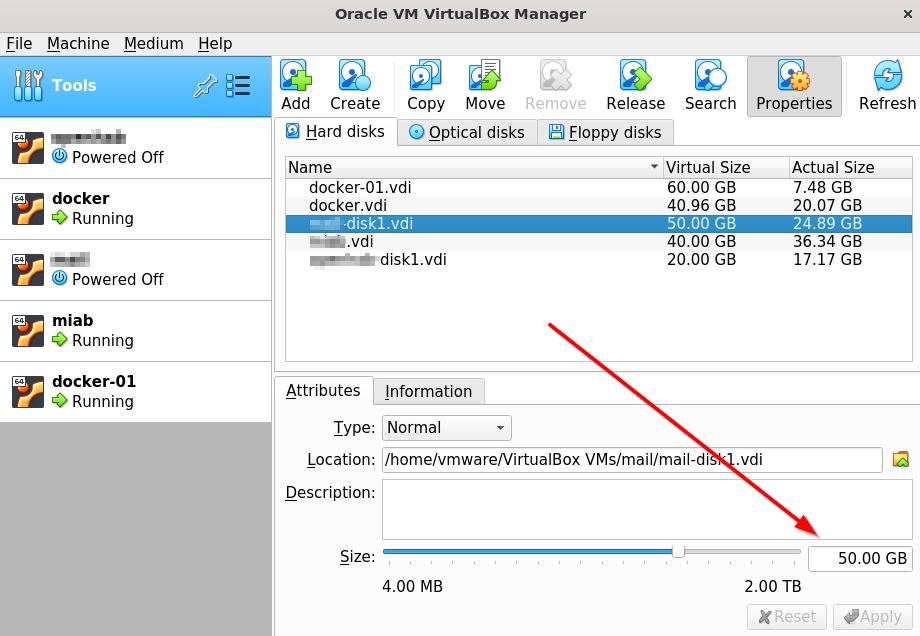920x636 pixels.
Task: Switch to the Floppy disks tab
Action: point(605,133)
